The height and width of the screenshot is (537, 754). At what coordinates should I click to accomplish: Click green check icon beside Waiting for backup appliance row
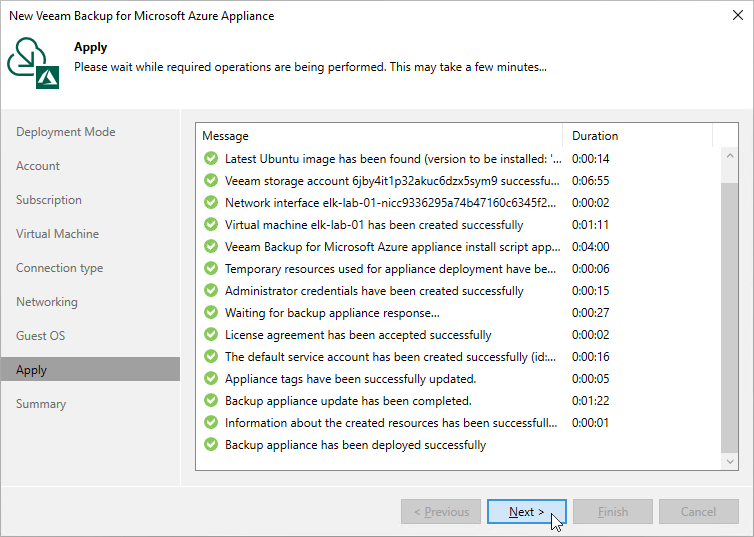(x=211, y=312)
